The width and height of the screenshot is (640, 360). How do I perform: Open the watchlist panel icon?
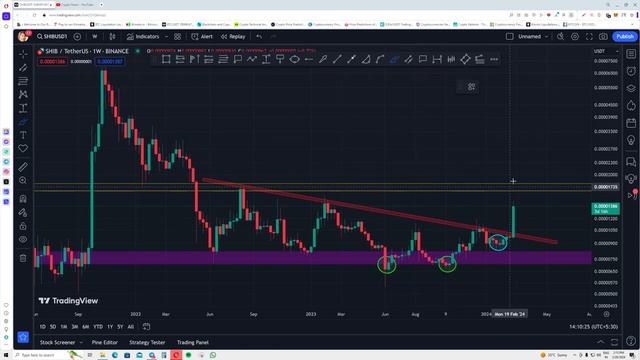[631, 54]
